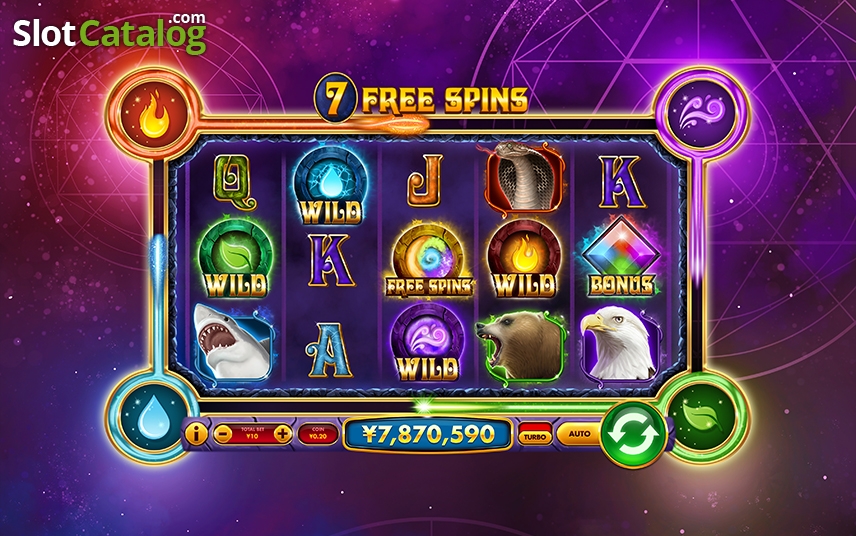
Task: Click the wind element orb
Action: point(702,114)
